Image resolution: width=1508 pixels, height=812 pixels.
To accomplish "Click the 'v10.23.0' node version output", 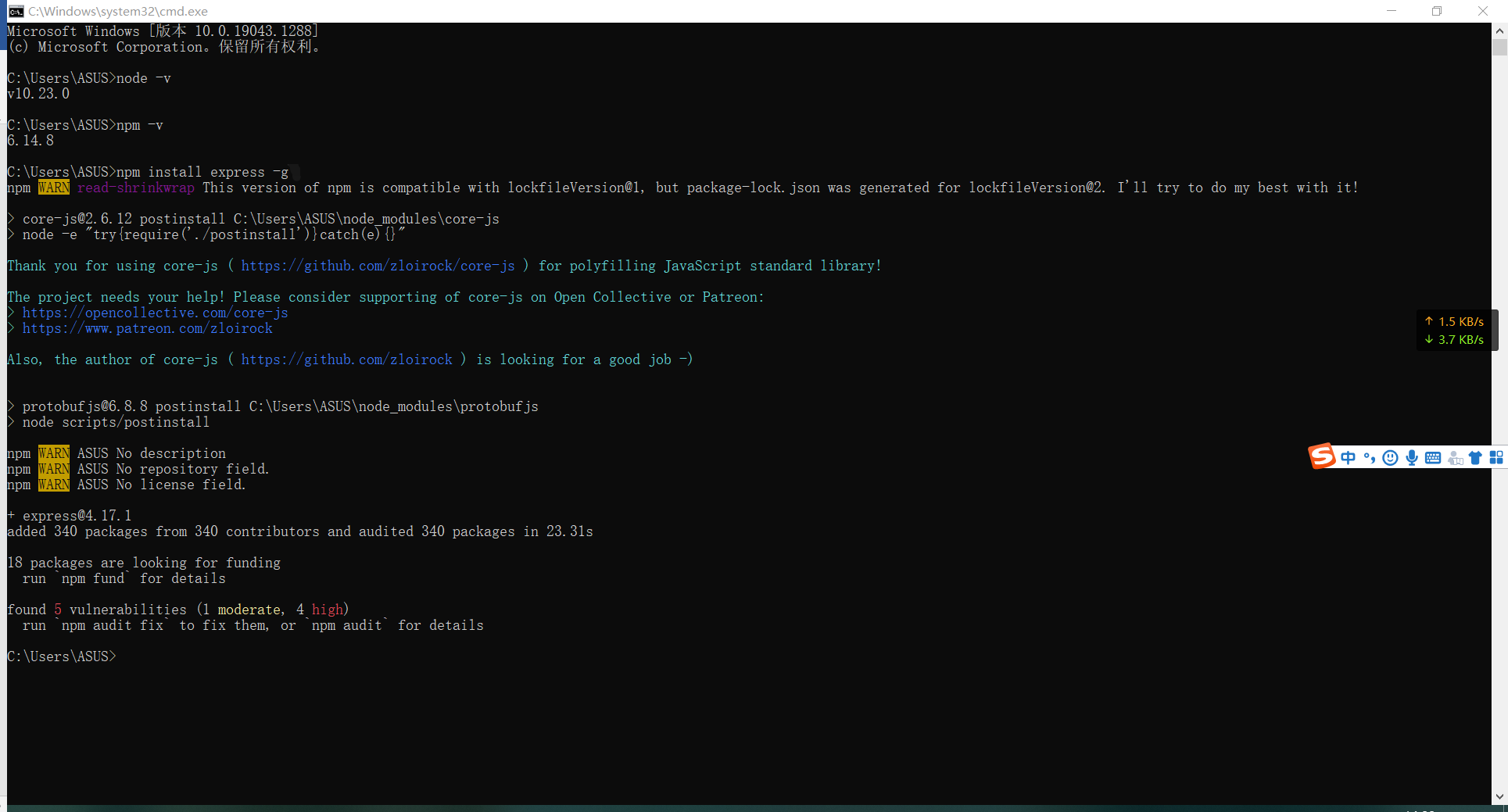I will tap(38, 94).
